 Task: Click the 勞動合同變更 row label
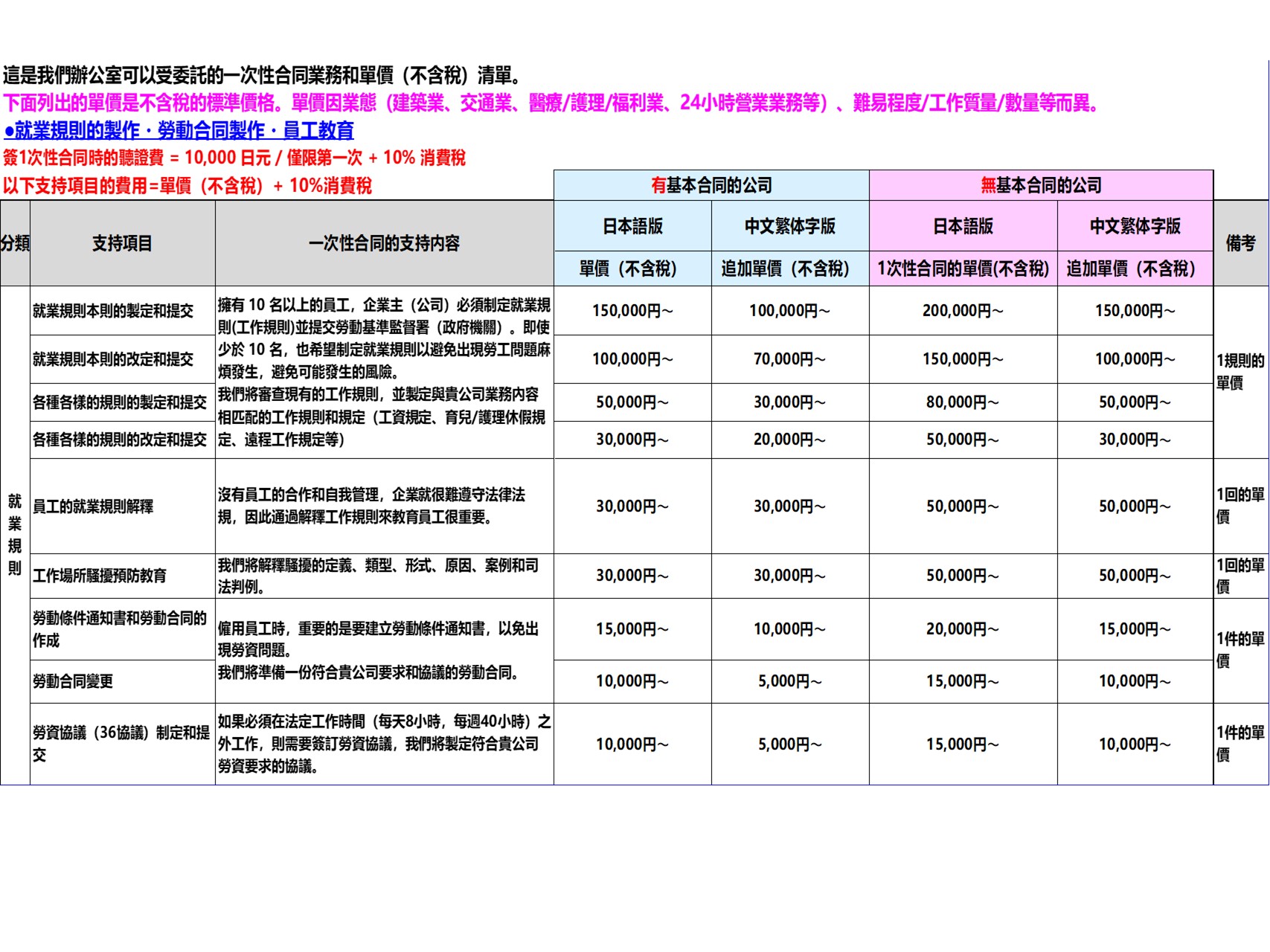pyautogui.click(x=73, y=681)
